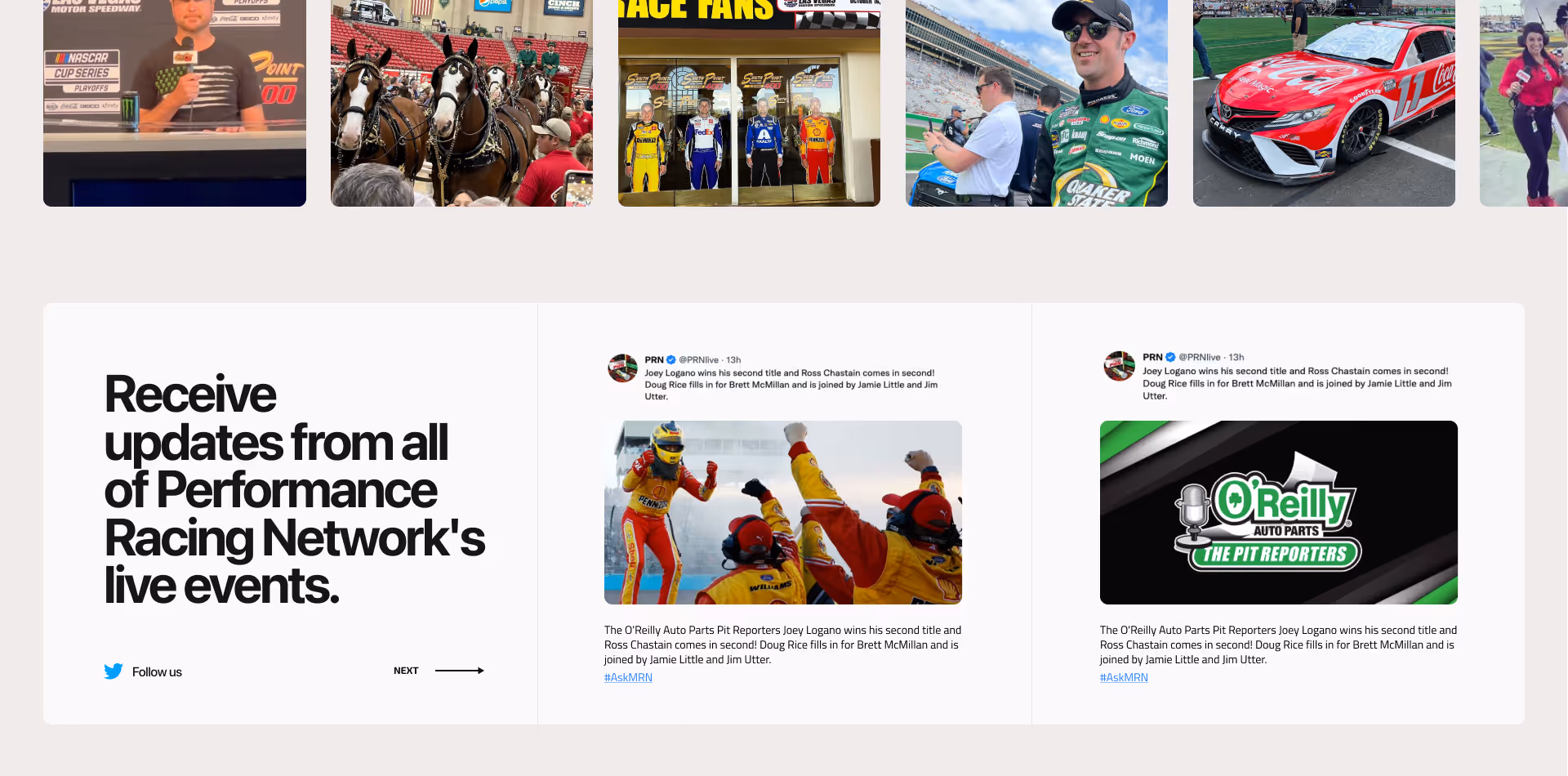Click verified badge in first tweet
Screen dimensions: 1568x776
click(x=671, y=359)
